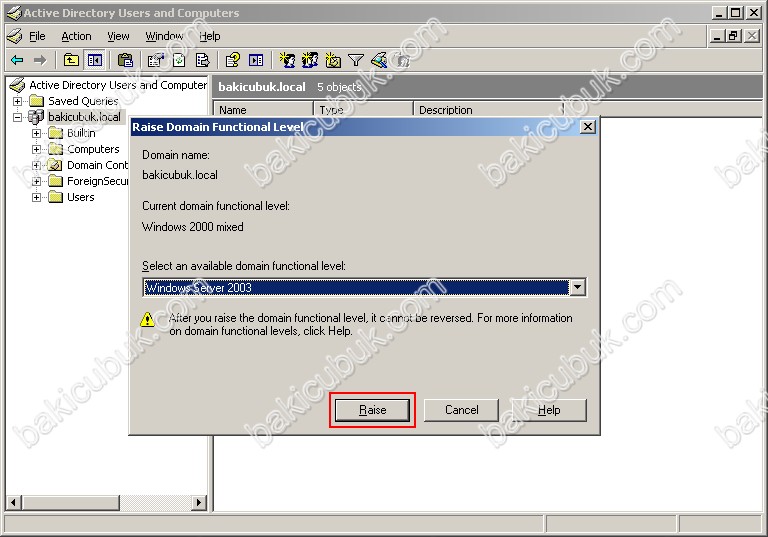Click the Paste clipboard toolbar icon

[125, 60]
